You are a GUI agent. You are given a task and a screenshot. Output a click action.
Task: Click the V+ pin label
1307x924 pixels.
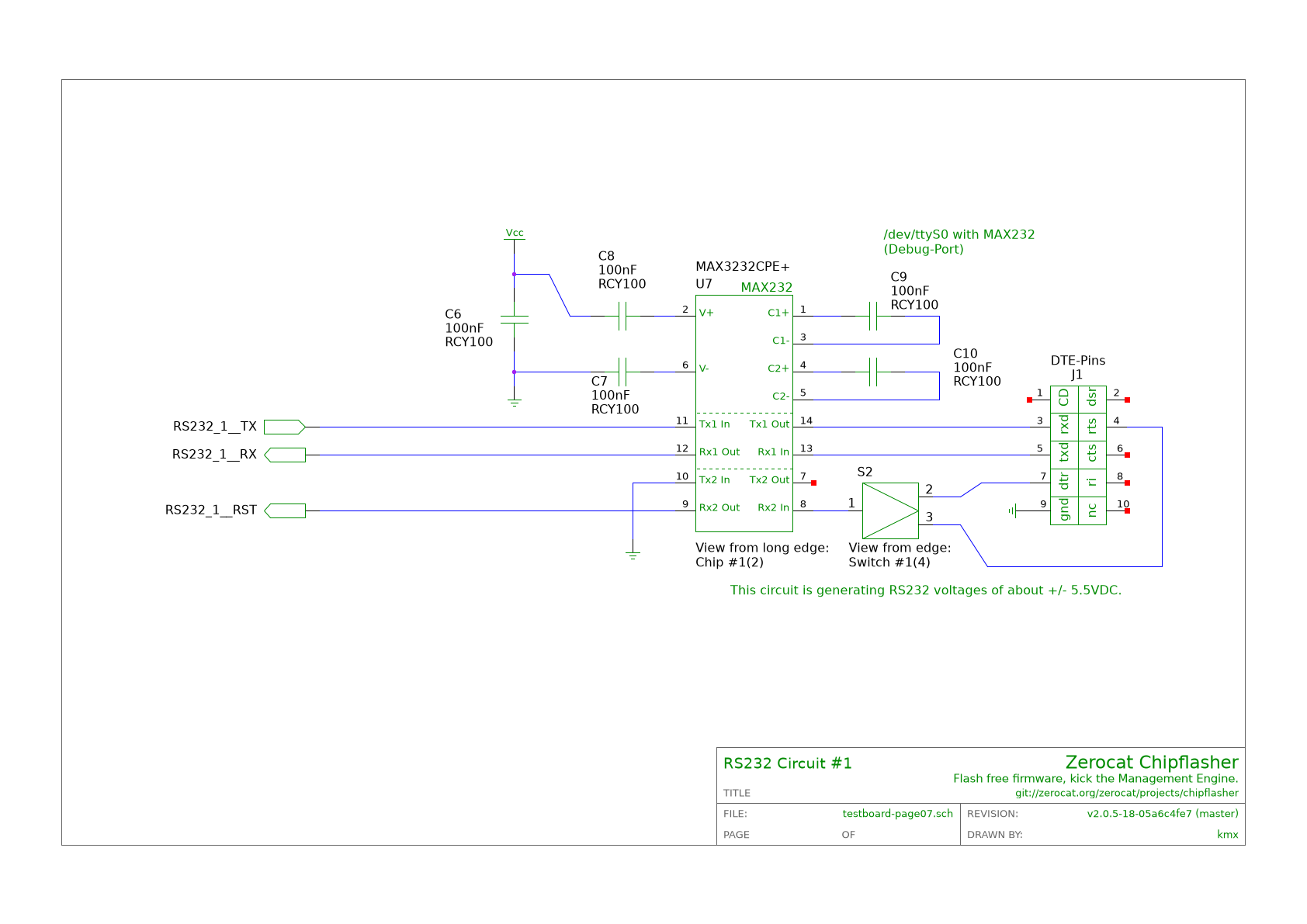tap(706, 313)
